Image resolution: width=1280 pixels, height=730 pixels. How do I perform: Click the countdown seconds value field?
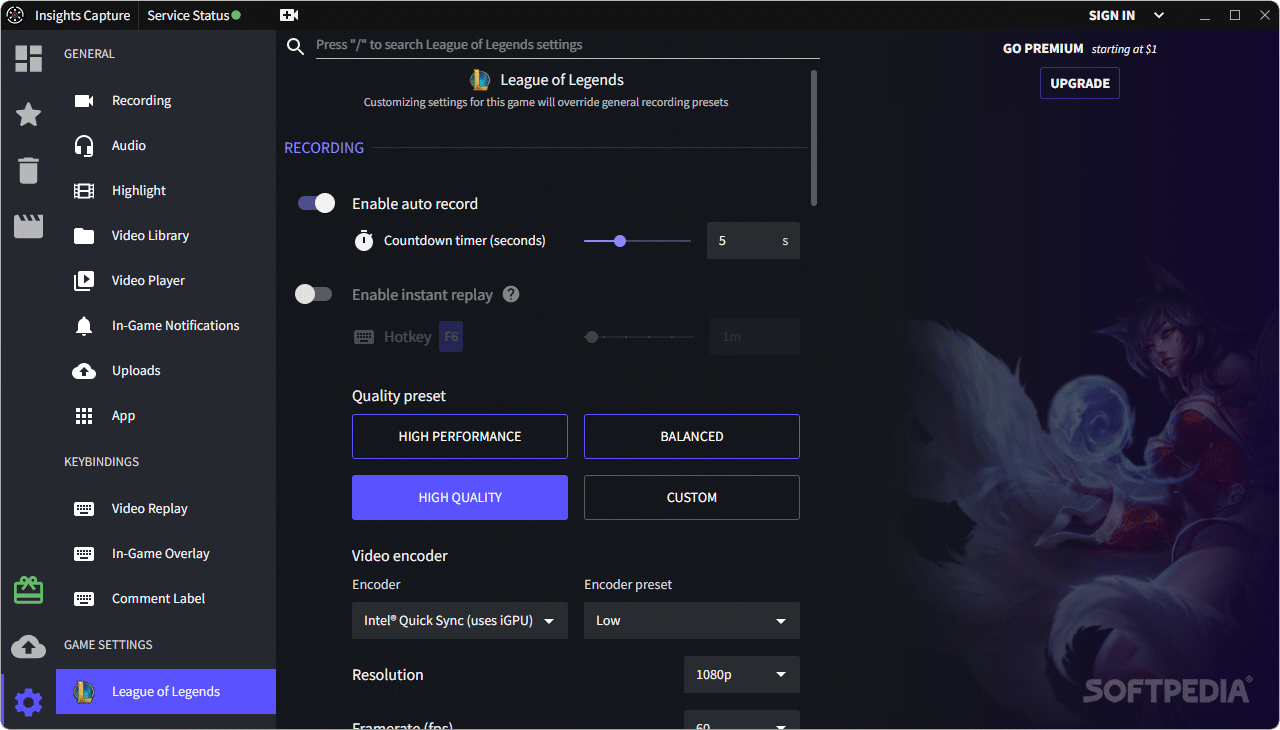[x=753, y=241]
